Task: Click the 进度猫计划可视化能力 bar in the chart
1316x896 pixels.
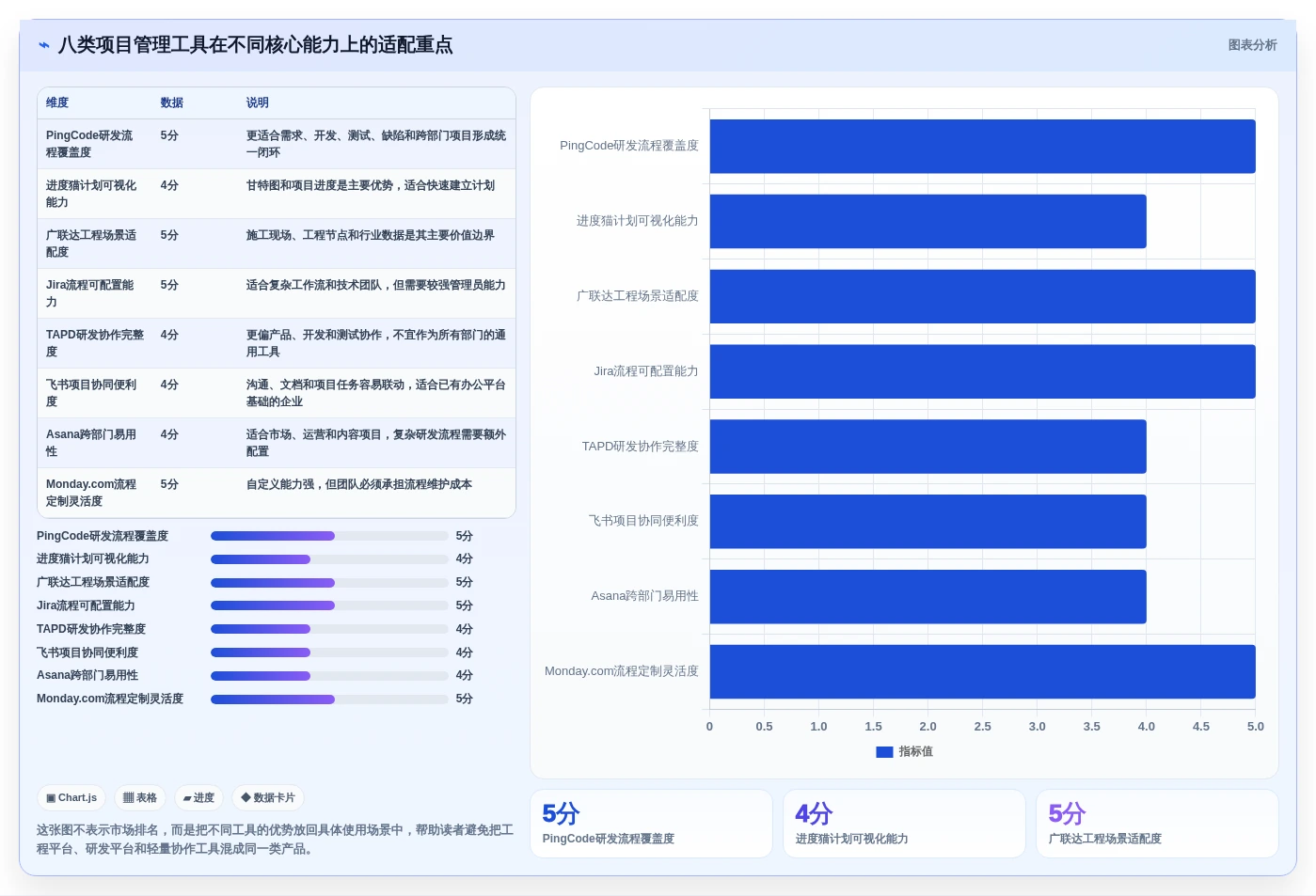Action: 928,222
